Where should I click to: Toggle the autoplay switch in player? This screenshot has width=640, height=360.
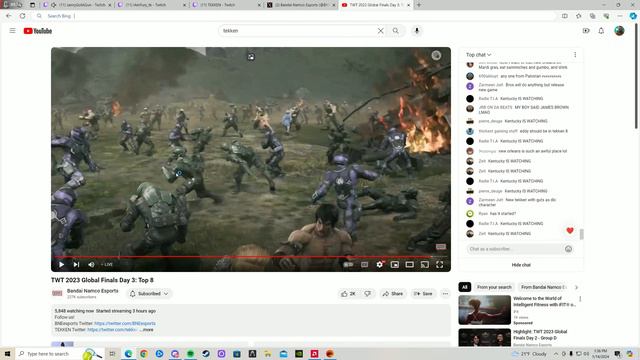click(348, 264)
